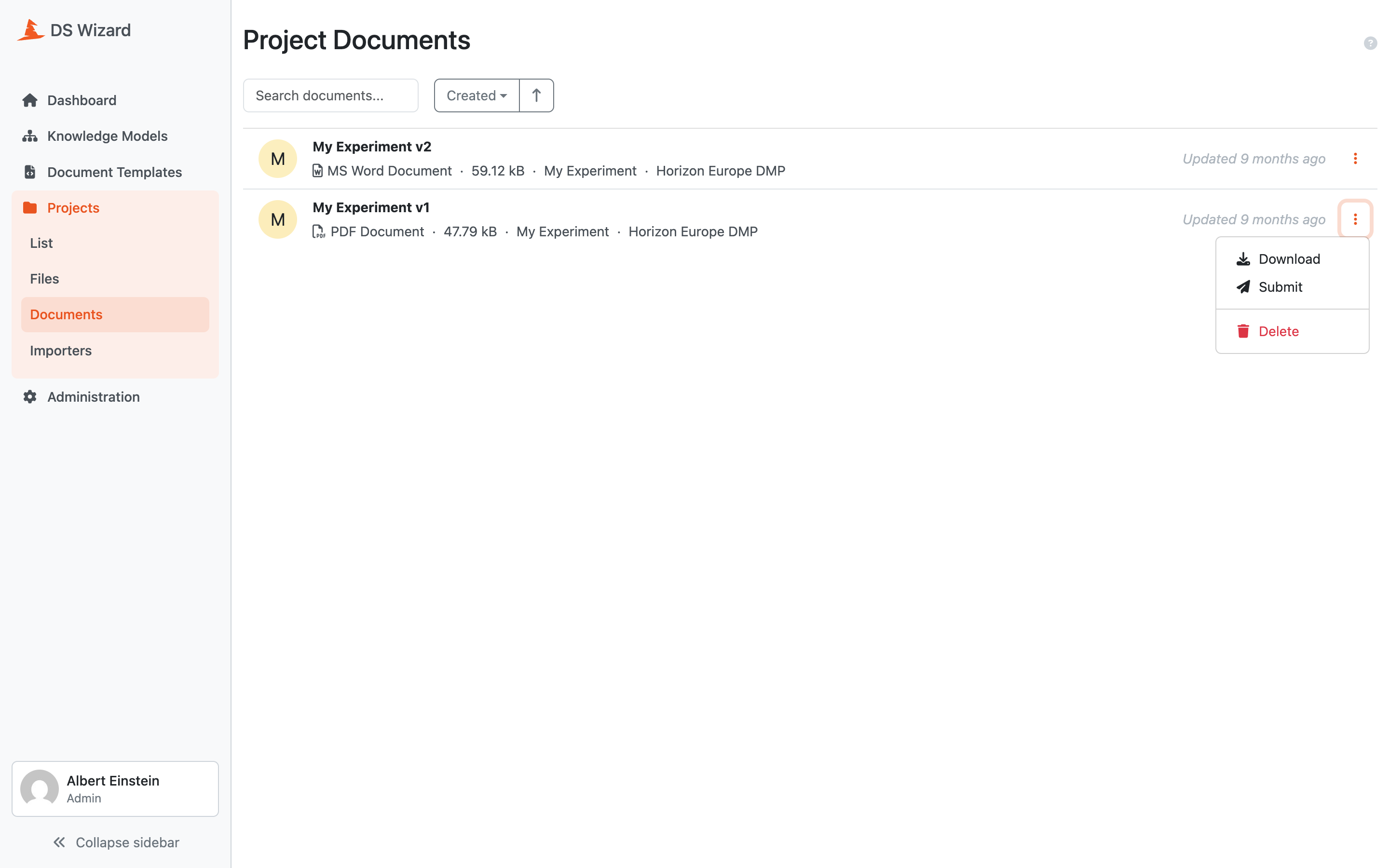
Task: Open the Files submenu item
Action: pyautogui.click(x=115, y=278)
